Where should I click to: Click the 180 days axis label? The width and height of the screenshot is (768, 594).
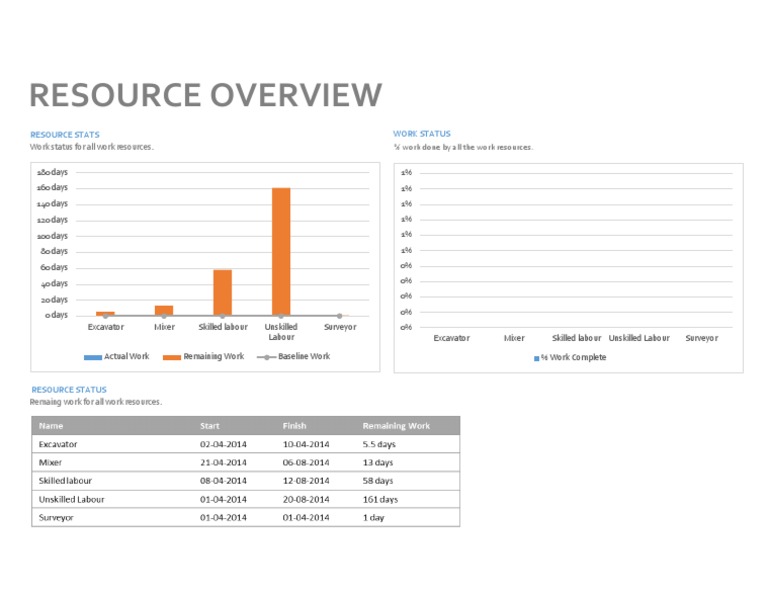[x=52, y=172]
